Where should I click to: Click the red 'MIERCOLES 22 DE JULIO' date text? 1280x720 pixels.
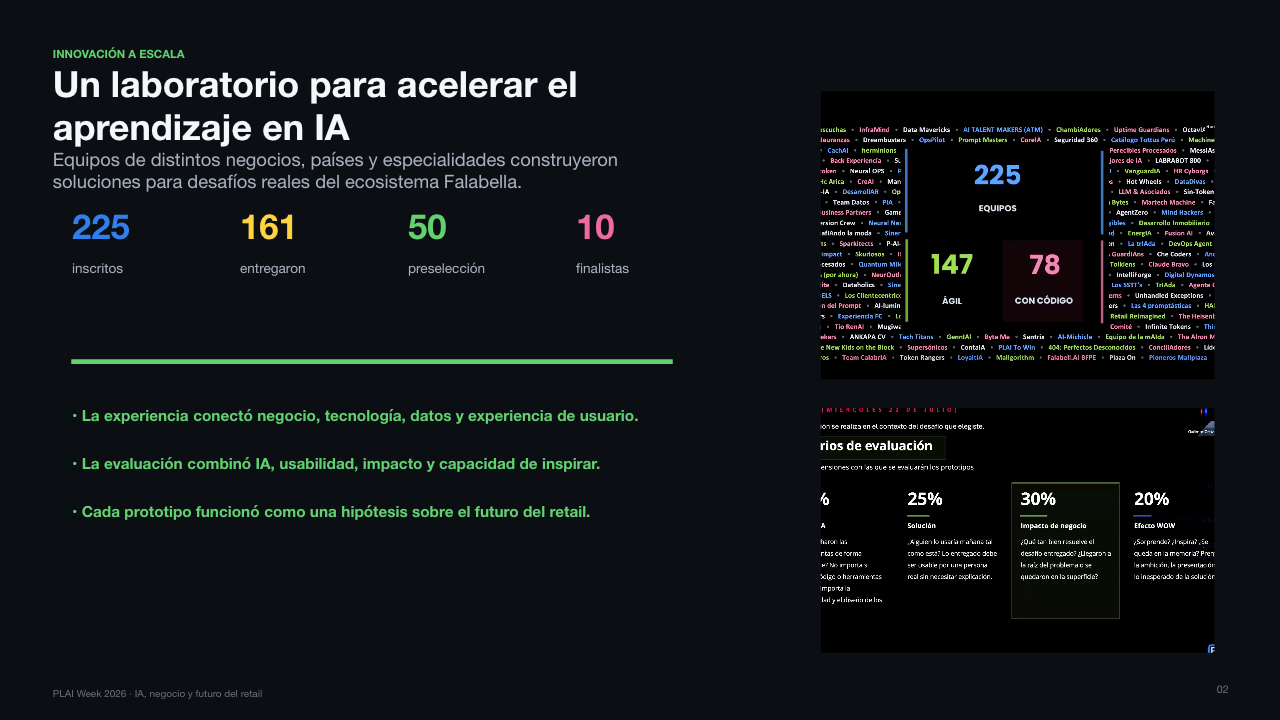coord(889,410)
